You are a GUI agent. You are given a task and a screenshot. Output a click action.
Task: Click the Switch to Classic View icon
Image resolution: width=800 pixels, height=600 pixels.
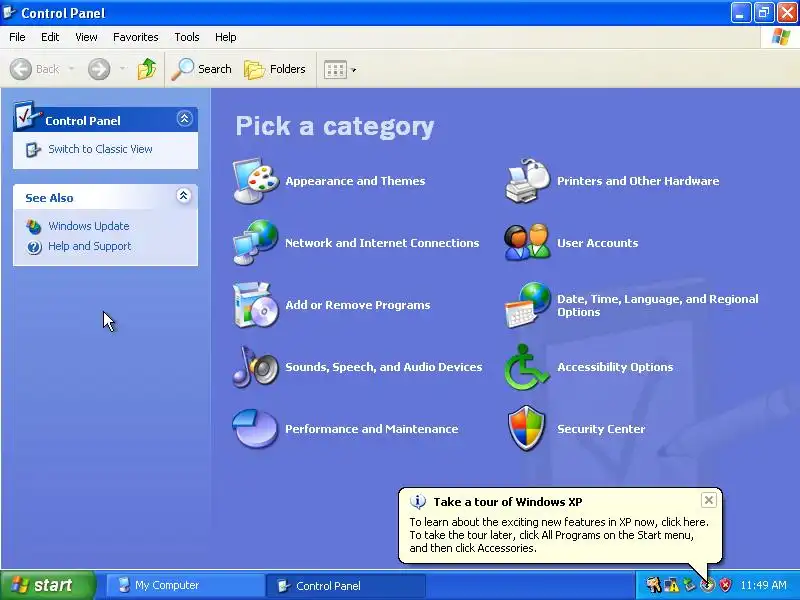[x=33, y=149]
